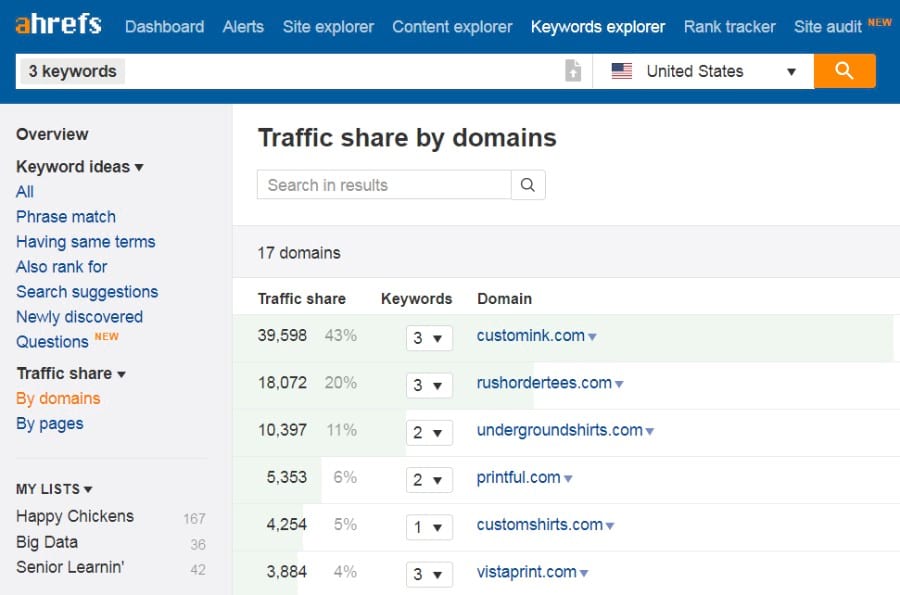This screenshot has height=595, width=900.
Task: Go to Rank tracker
Action: coord(729,27)
